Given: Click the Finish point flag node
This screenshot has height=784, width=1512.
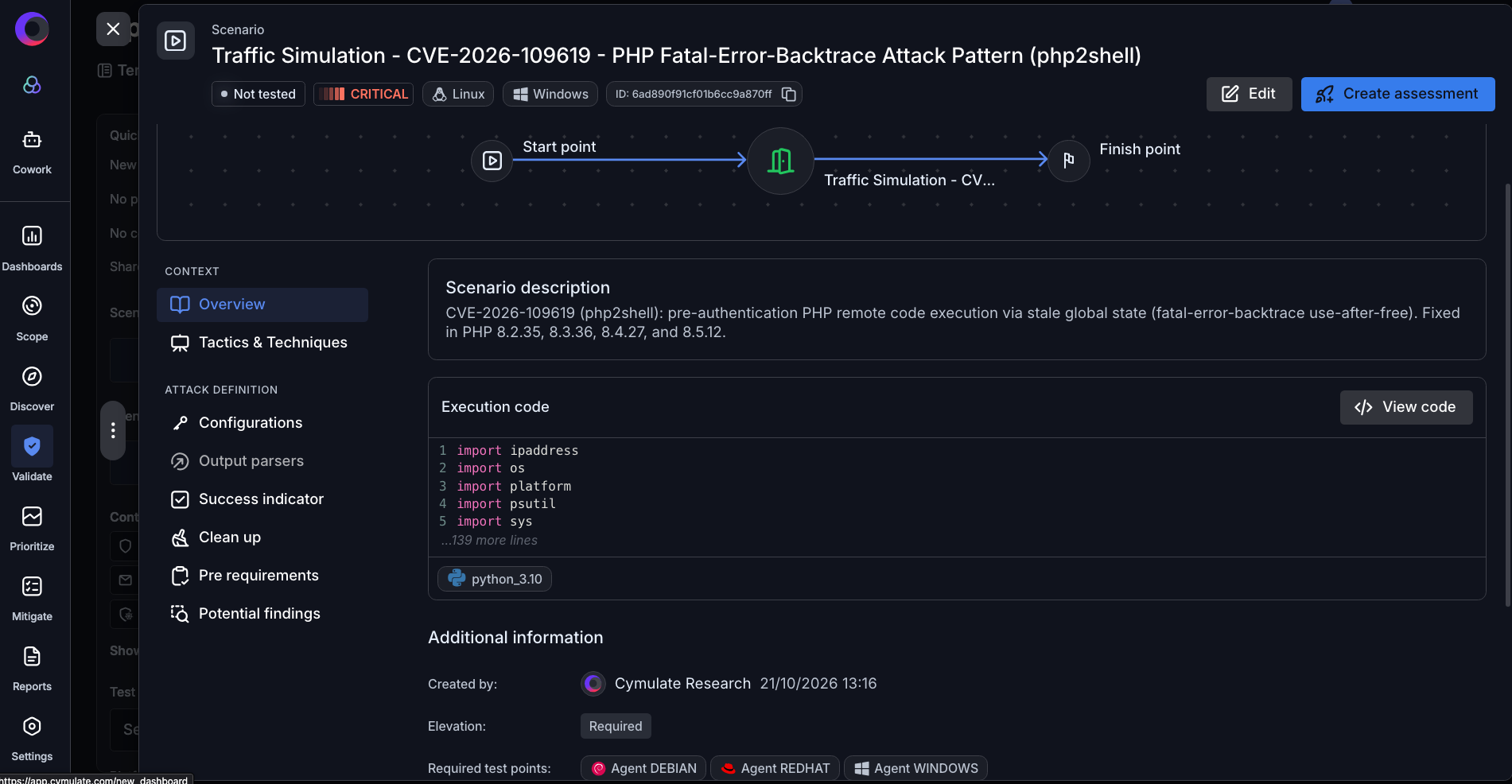Looking at the screenshot, I should coord(1069,161).
